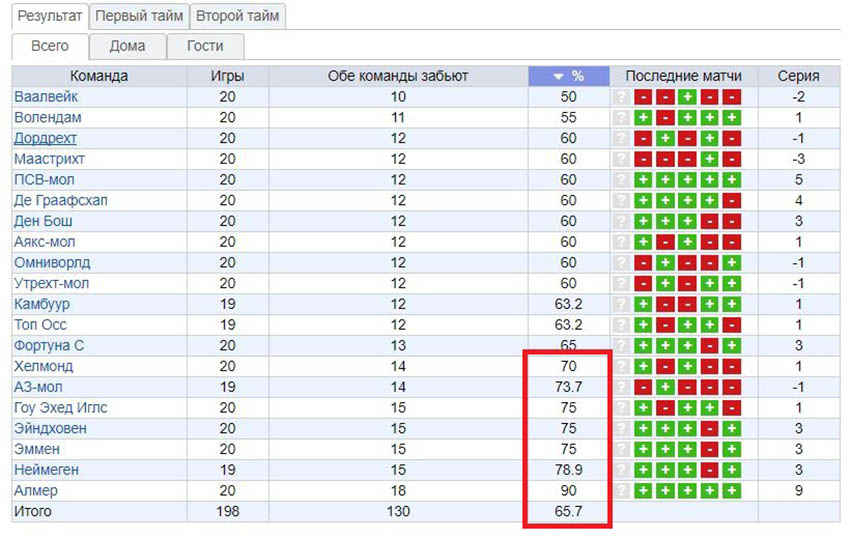The image size is (850, 538).
Task: Open team link Эммен
Action: click(x=37, y=449)
